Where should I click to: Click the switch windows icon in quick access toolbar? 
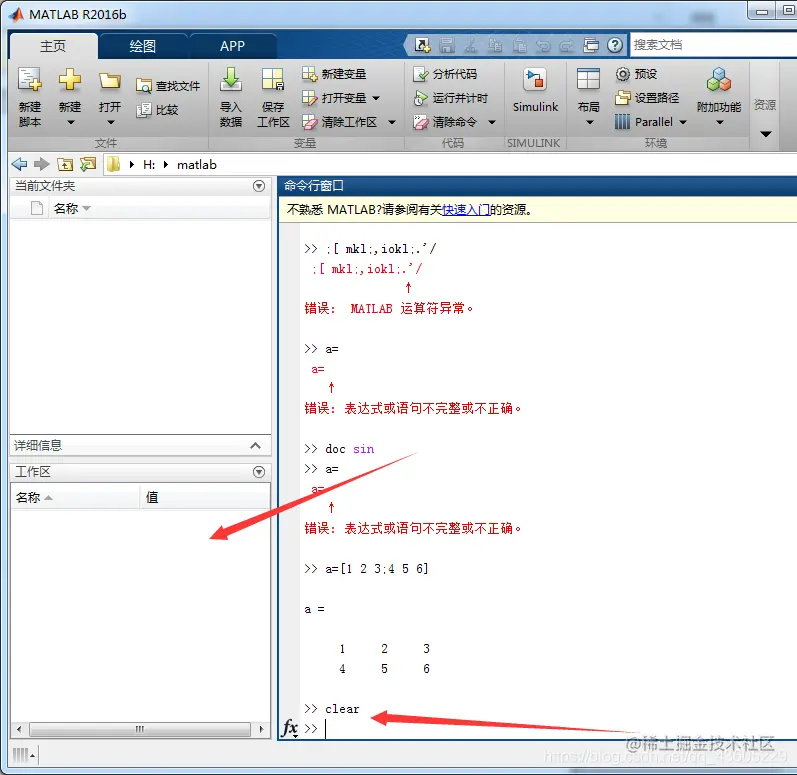click(x=591, y=45)
